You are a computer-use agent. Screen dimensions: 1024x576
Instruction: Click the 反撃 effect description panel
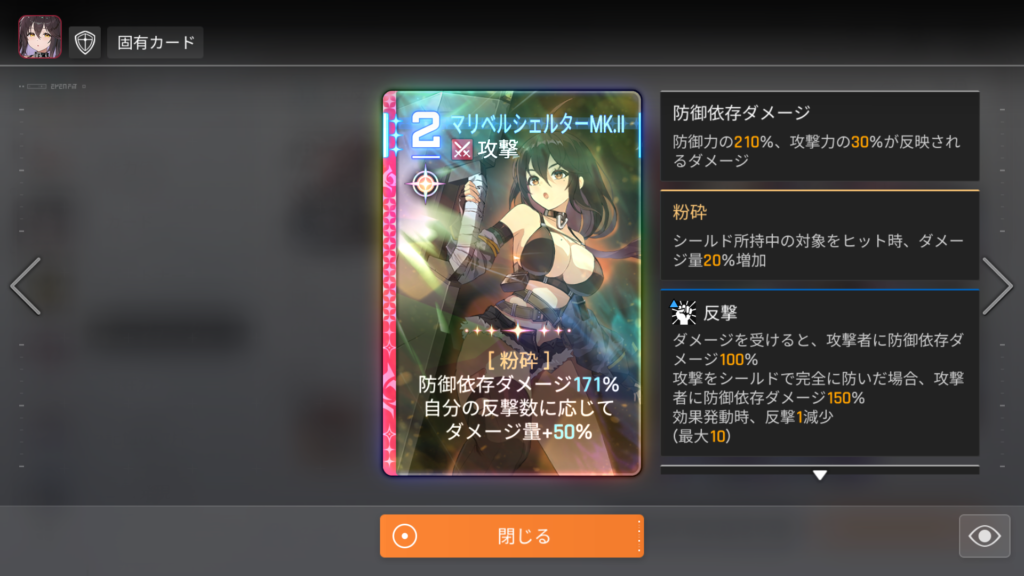[820, 373]
